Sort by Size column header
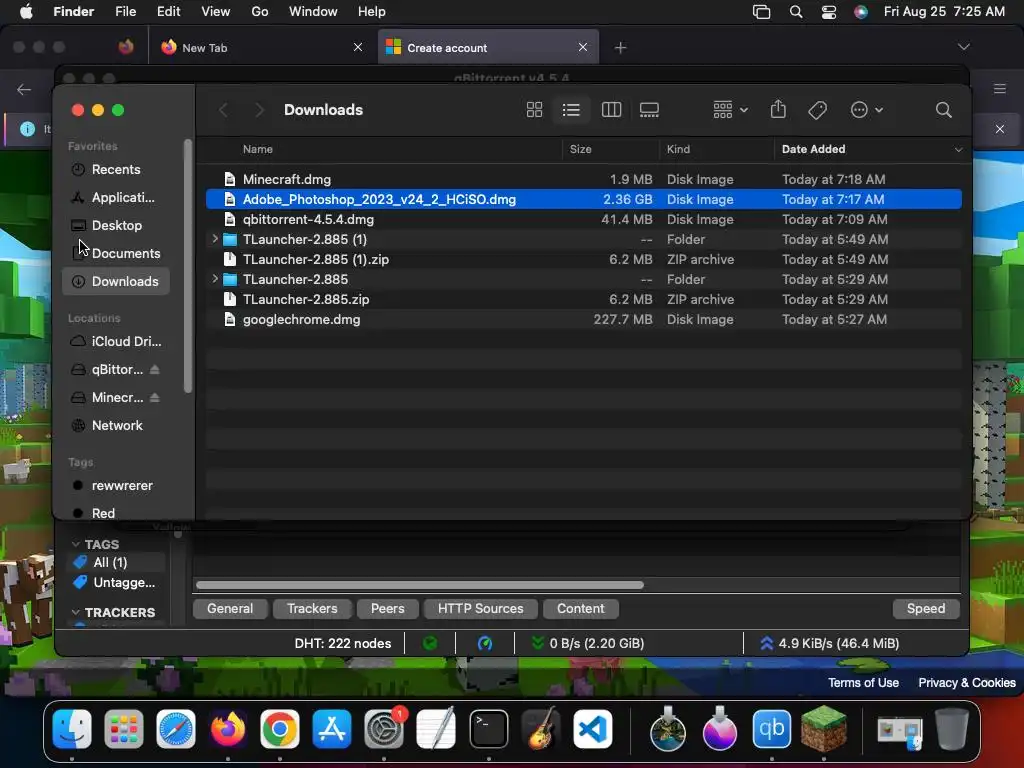Viewport: 1024px width, 768px height. pyautogui.click(x=580, y=149)
